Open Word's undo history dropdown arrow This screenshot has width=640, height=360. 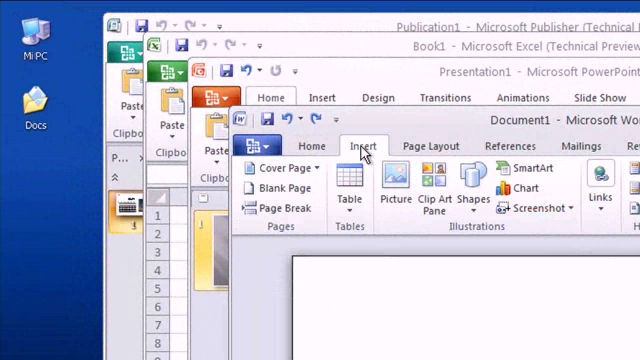click(x=300, y=119)
